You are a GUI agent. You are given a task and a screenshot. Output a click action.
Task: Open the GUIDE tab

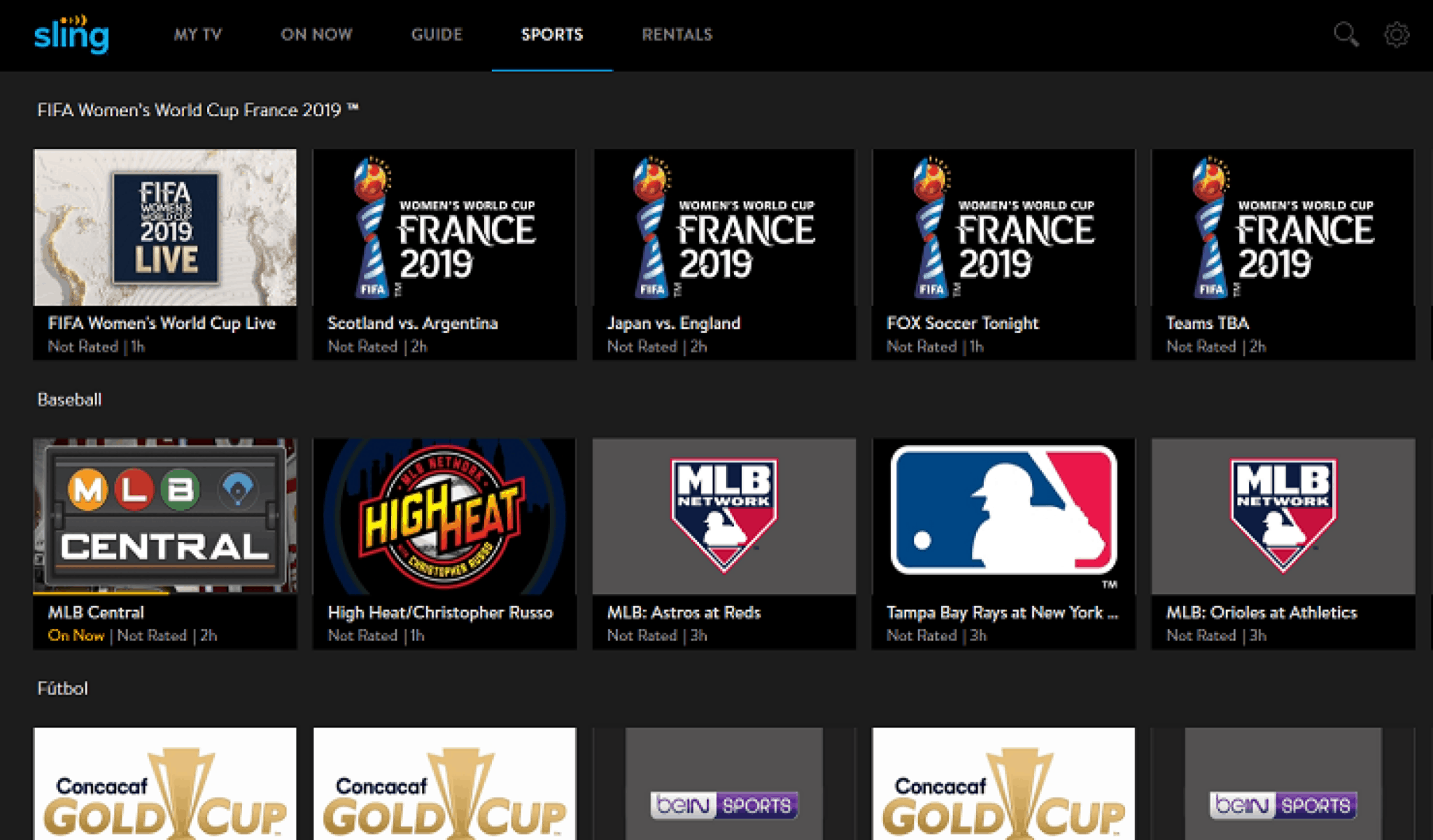pos(437,34)
